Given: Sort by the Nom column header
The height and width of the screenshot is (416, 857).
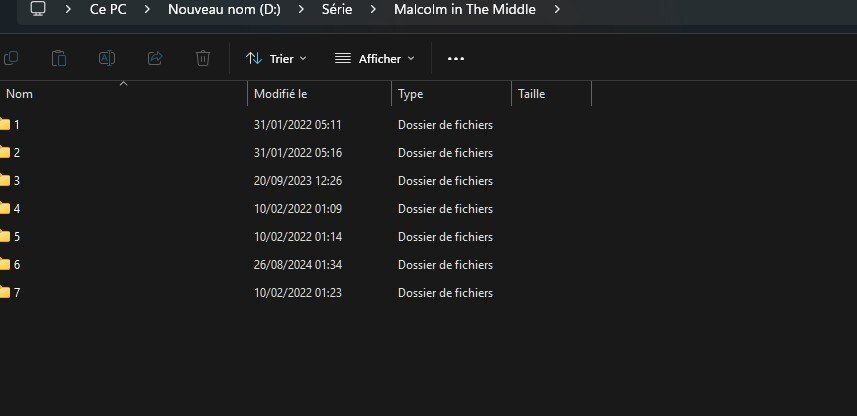Looking at the screenshot, I should pos(20,94).
